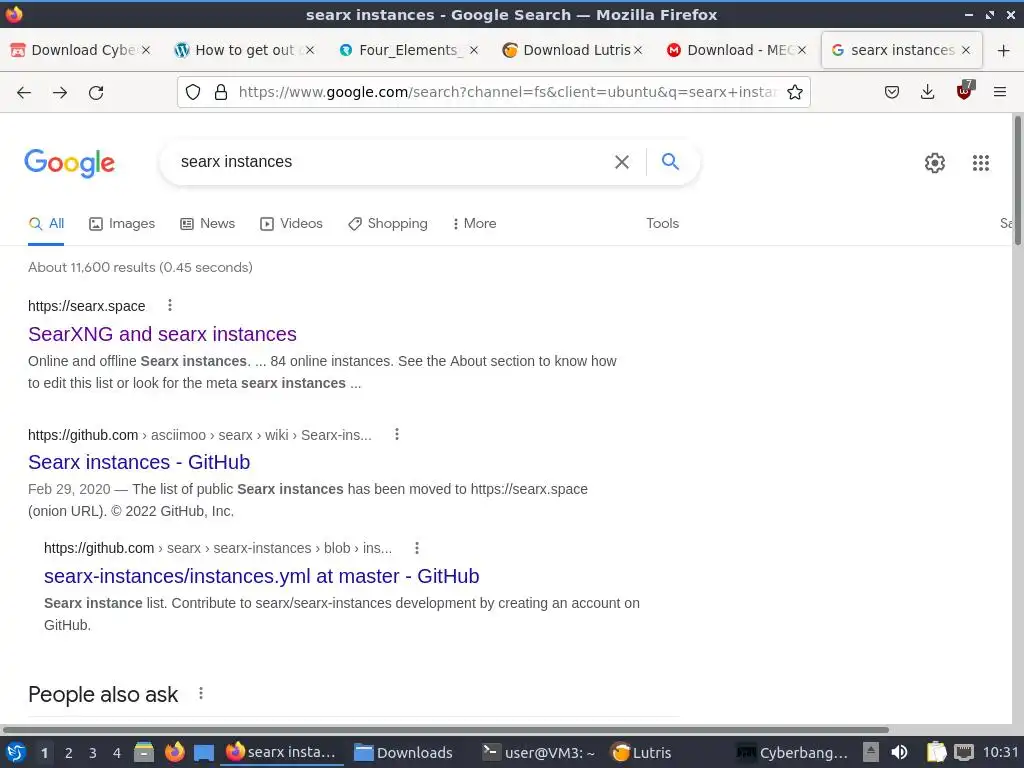Image resolution: width=1024 pixels, height=768 pixels.
Task: Save page to Pocket
Action: (891, 92)
